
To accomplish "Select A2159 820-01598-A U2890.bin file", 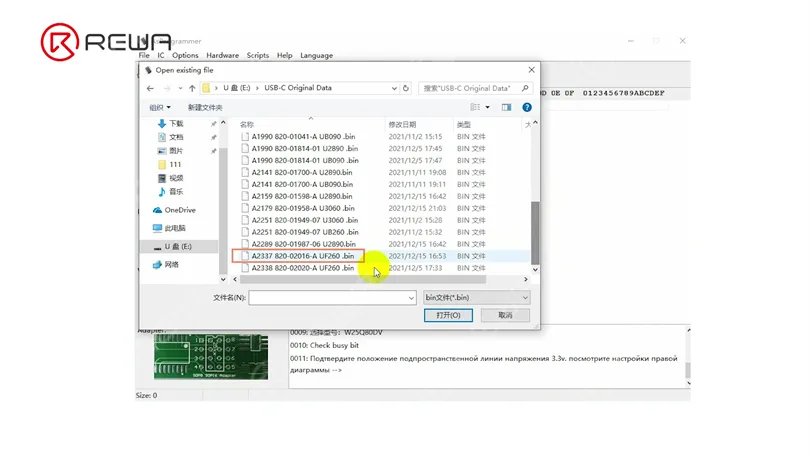I will click(x=302, y=197).
